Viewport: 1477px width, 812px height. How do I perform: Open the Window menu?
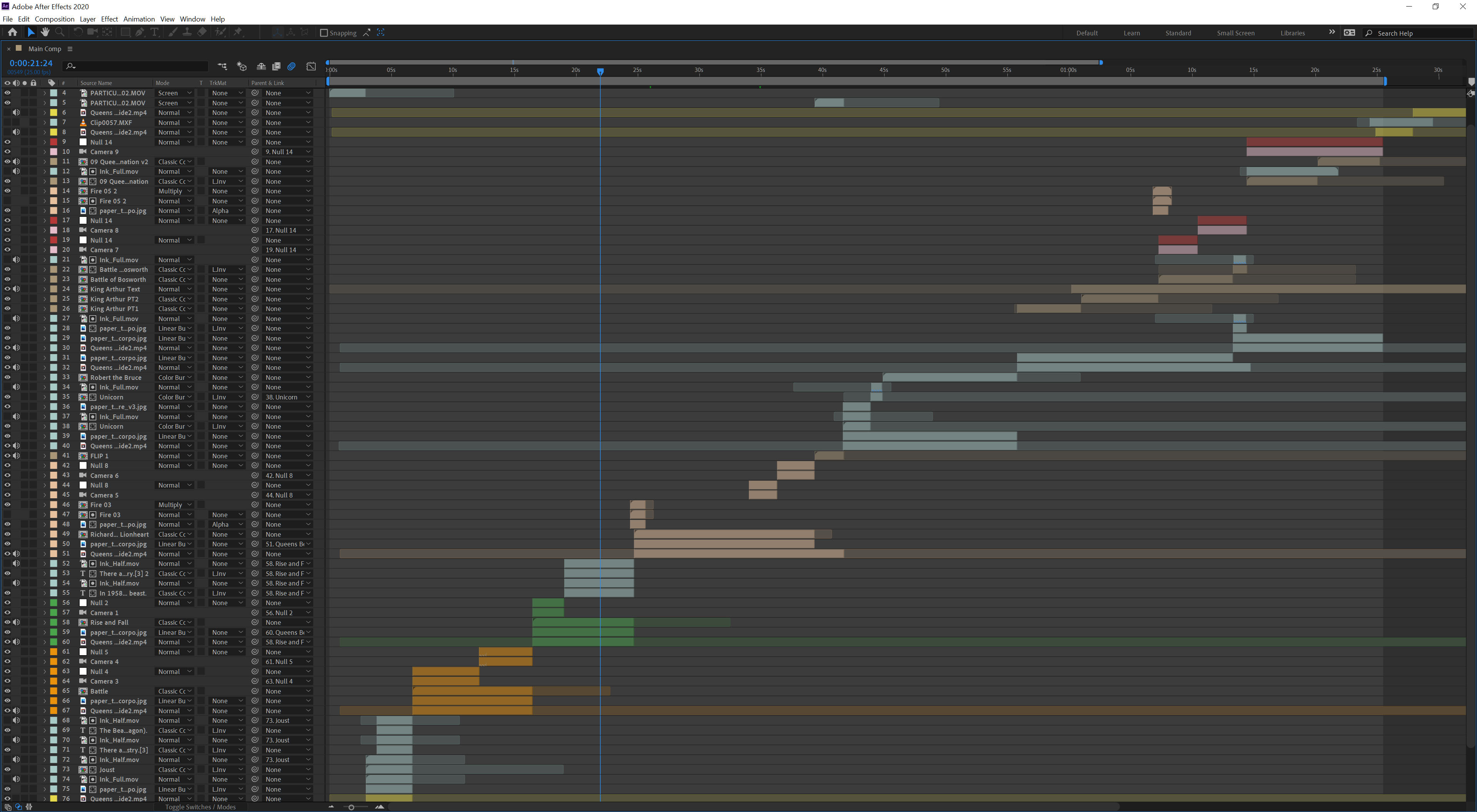(x=193, y=19)
